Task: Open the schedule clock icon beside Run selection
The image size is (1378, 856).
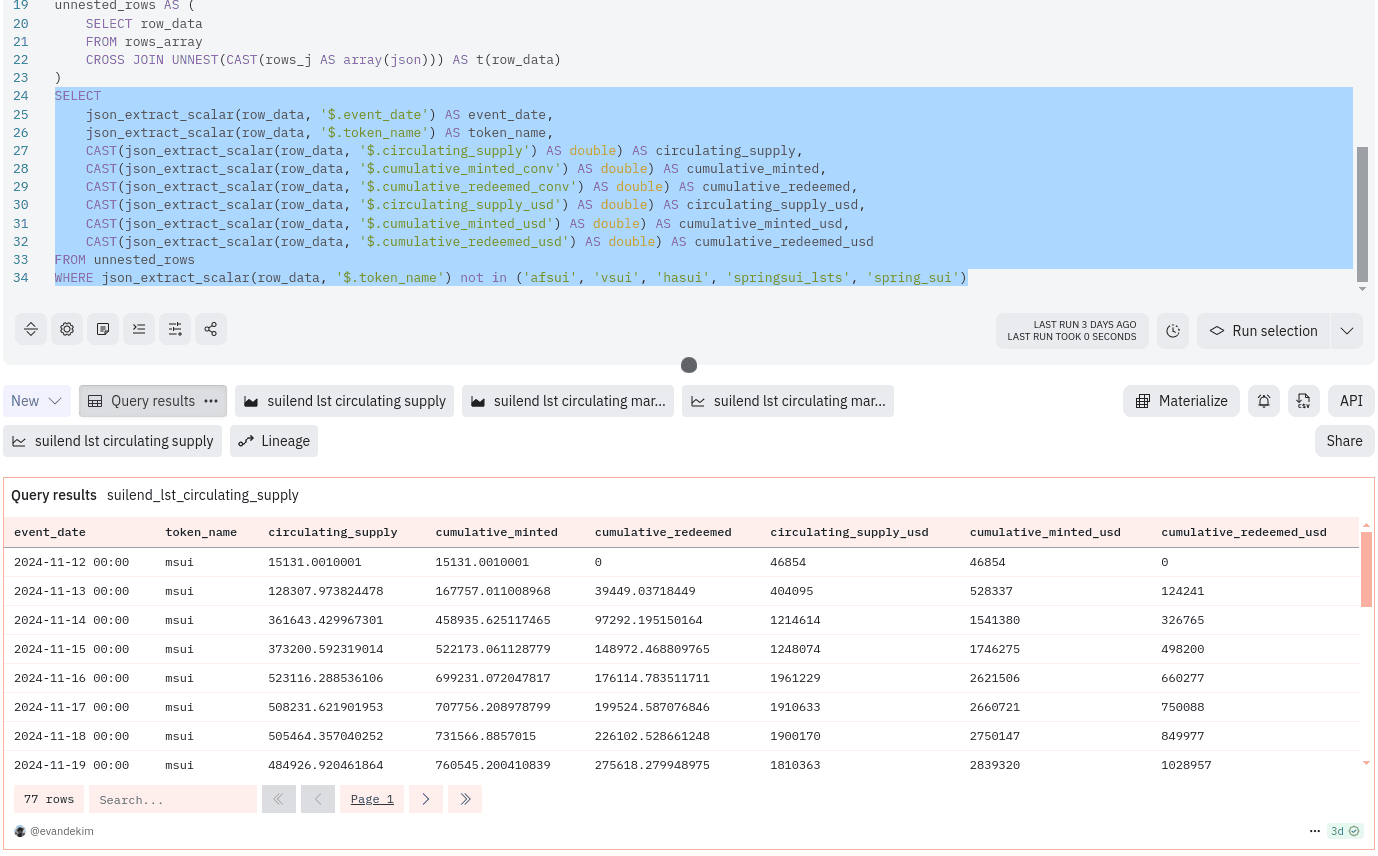Action: (x=1173, y=331)
